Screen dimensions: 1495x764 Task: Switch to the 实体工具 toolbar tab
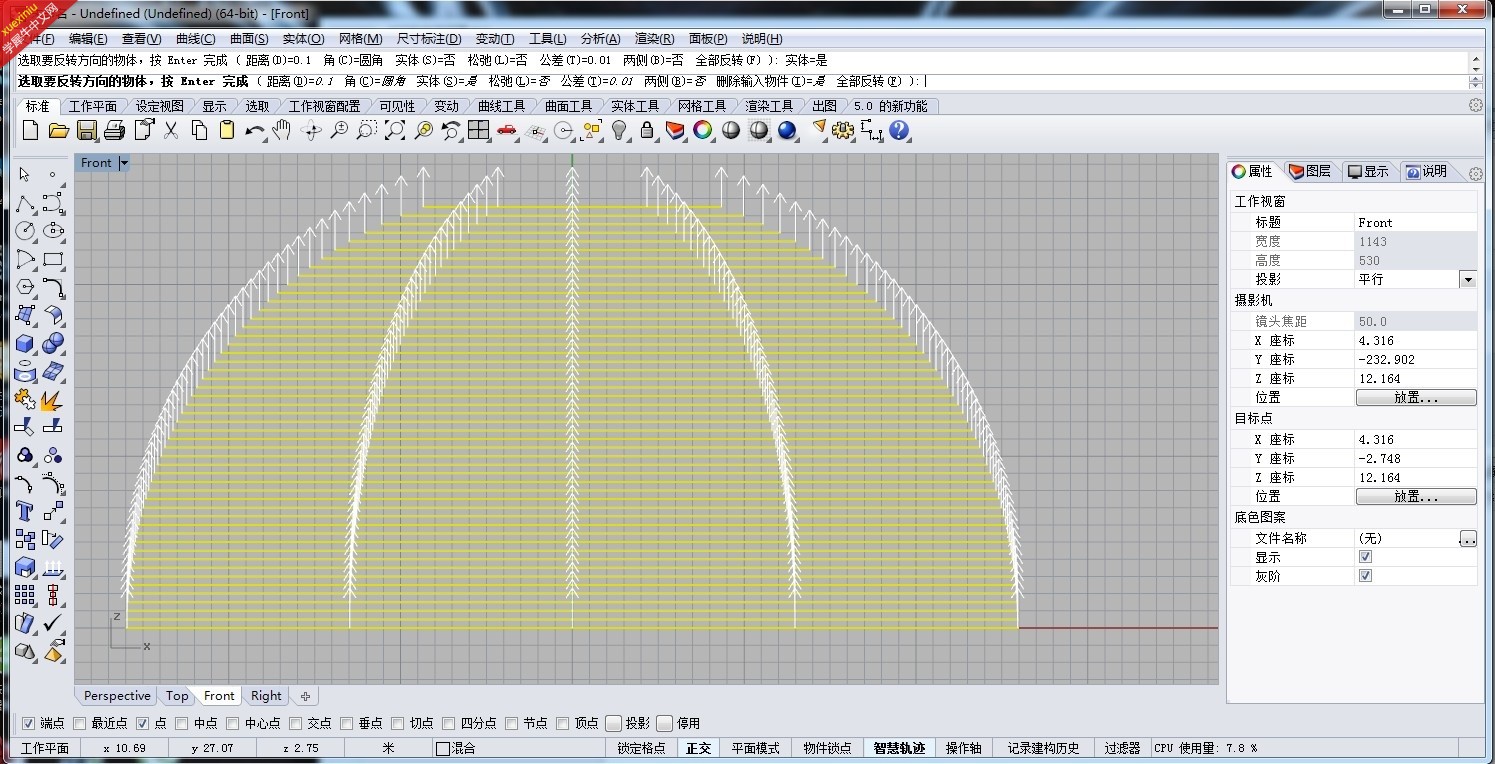click(x=635, y=106)
